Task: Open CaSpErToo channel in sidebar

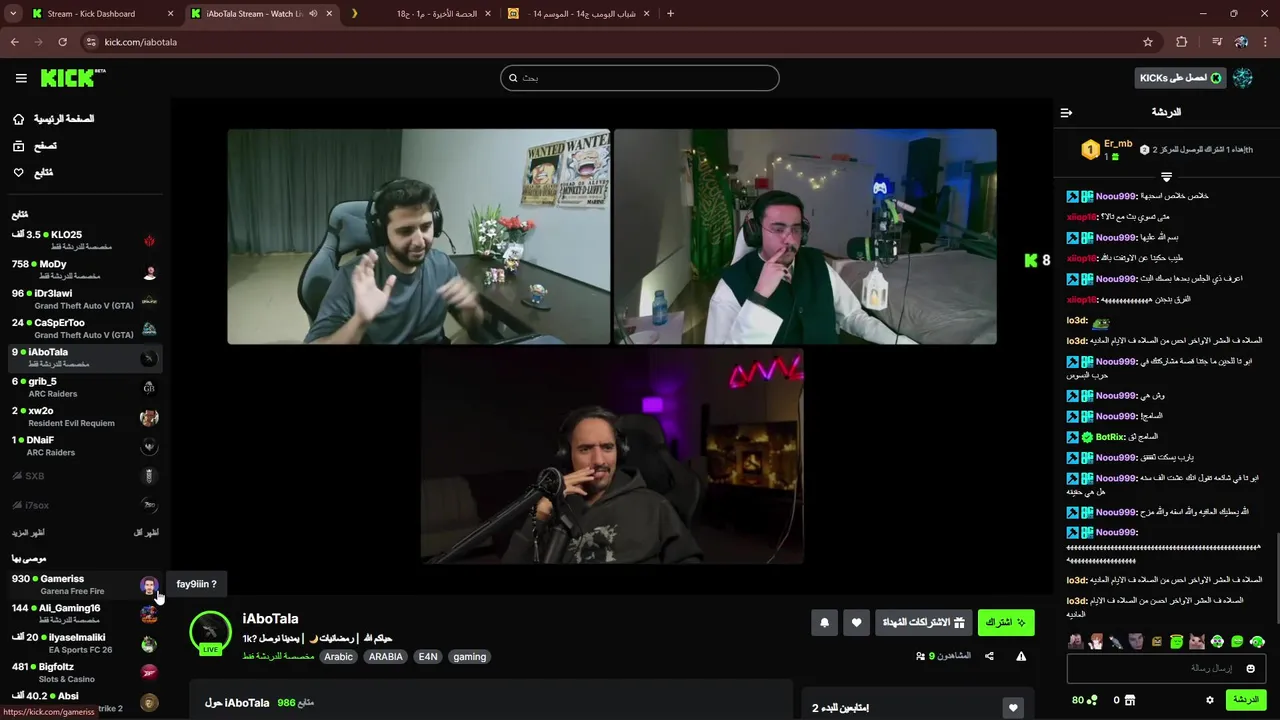Action: click(x=84, y=328)
